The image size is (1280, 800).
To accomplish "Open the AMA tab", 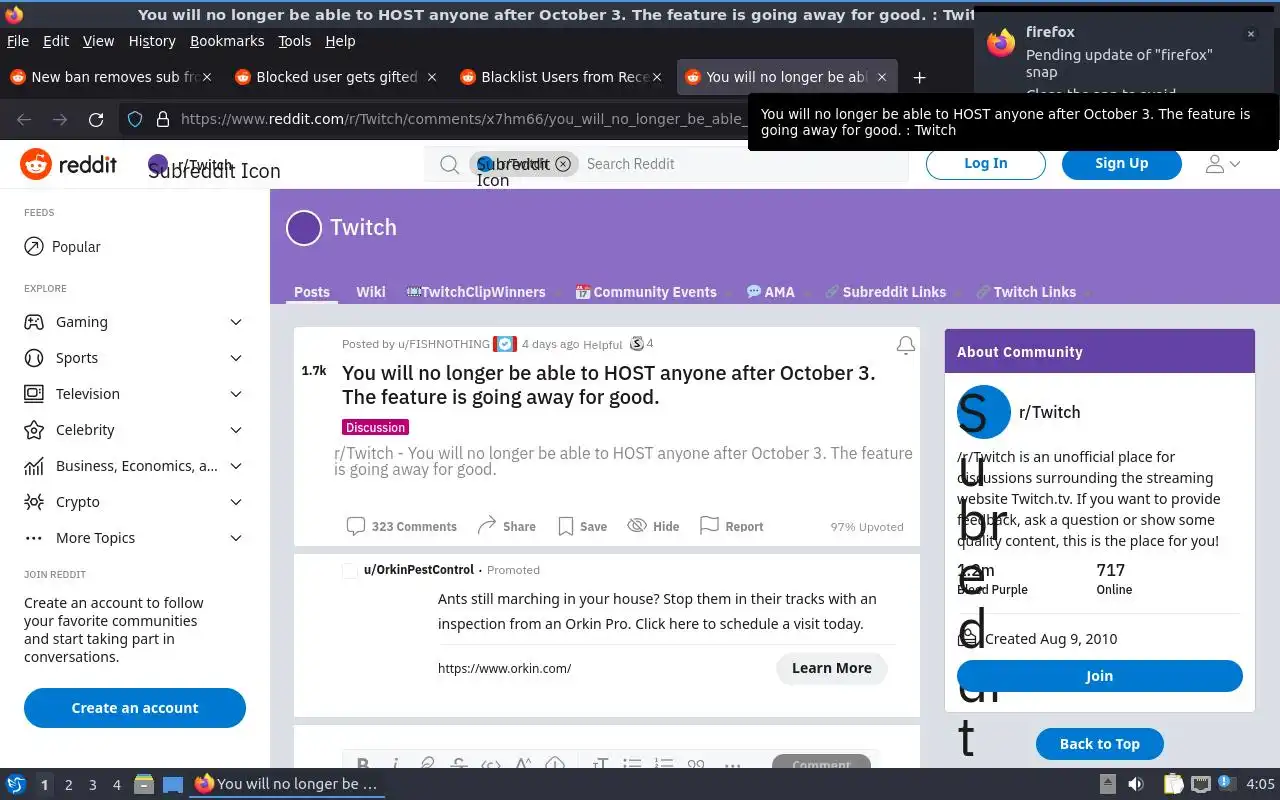I will 770,292.
